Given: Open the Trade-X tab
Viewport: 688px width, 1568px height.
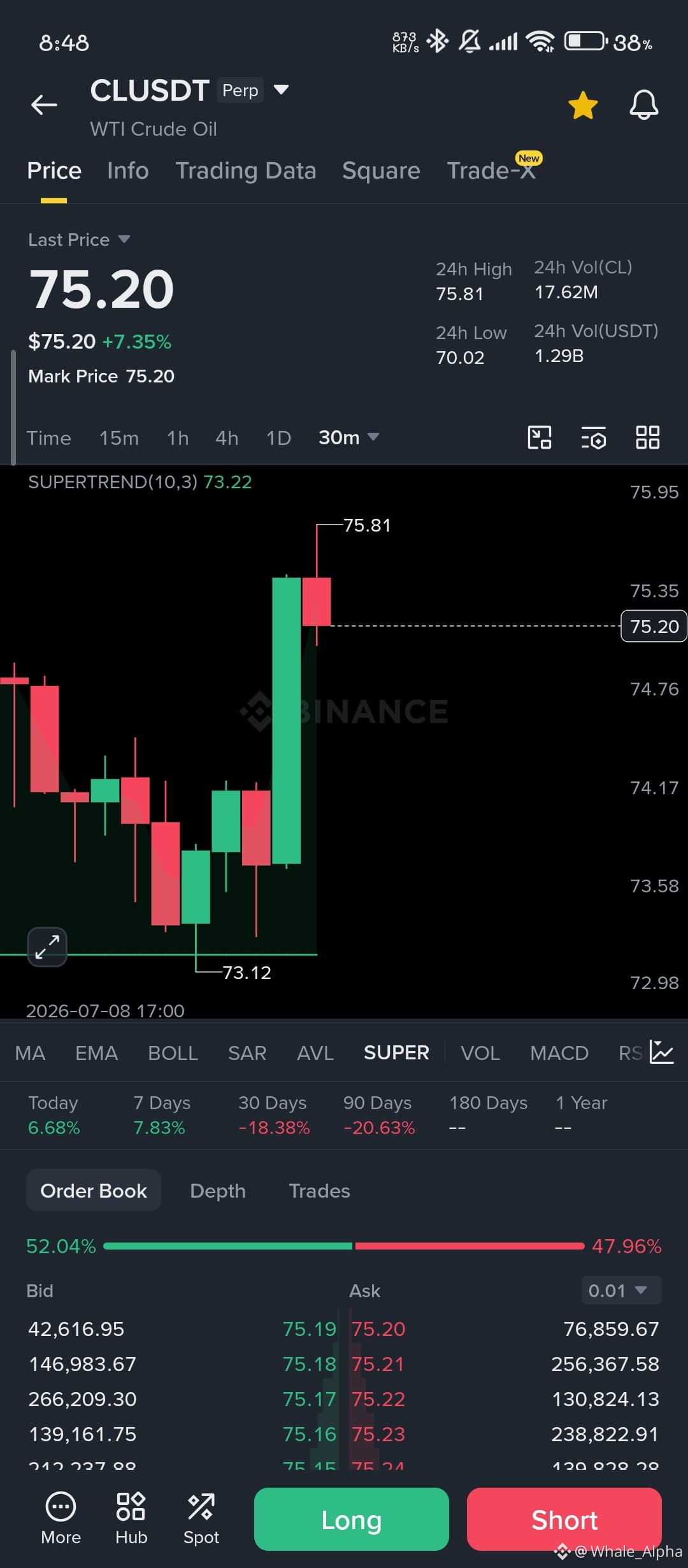Looking at the screenshot, I should coord(491,171).
